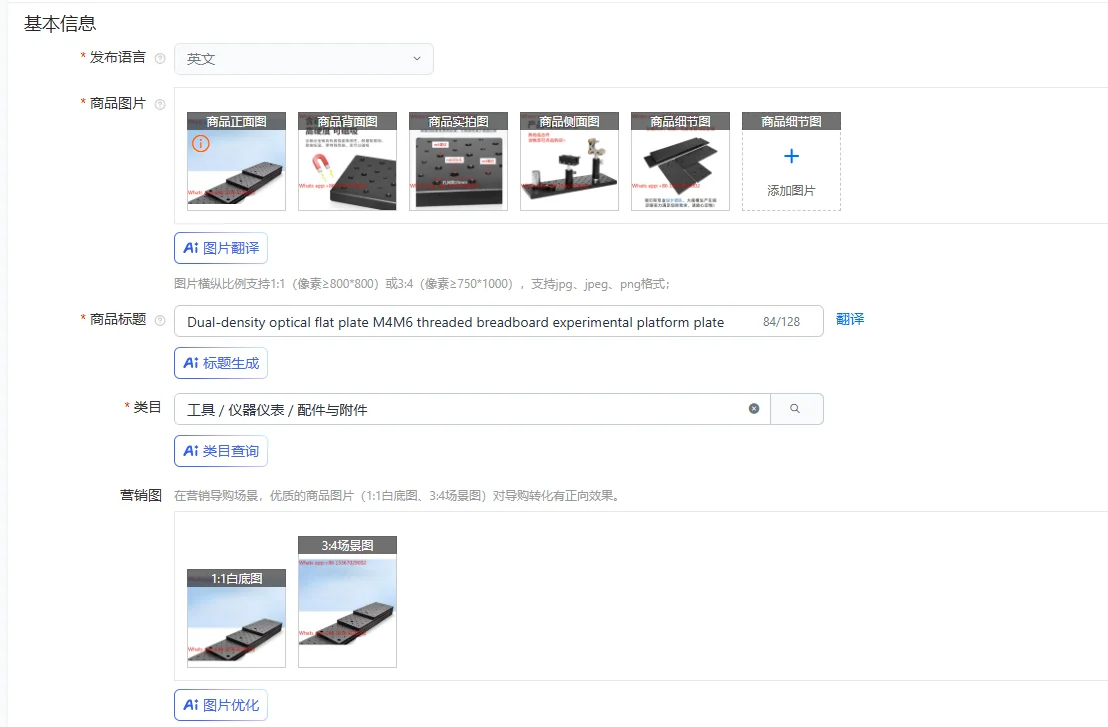
Task: Select the 商品正面图 thumbnail
Action: tap(236, 161)
